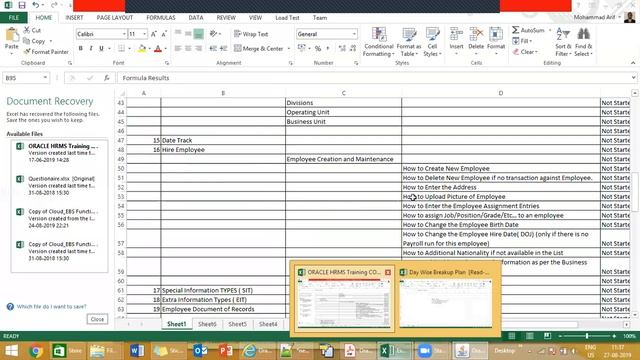
Task: Switch to the REVIEW ribbon tab
Action: tap(226, 18)
